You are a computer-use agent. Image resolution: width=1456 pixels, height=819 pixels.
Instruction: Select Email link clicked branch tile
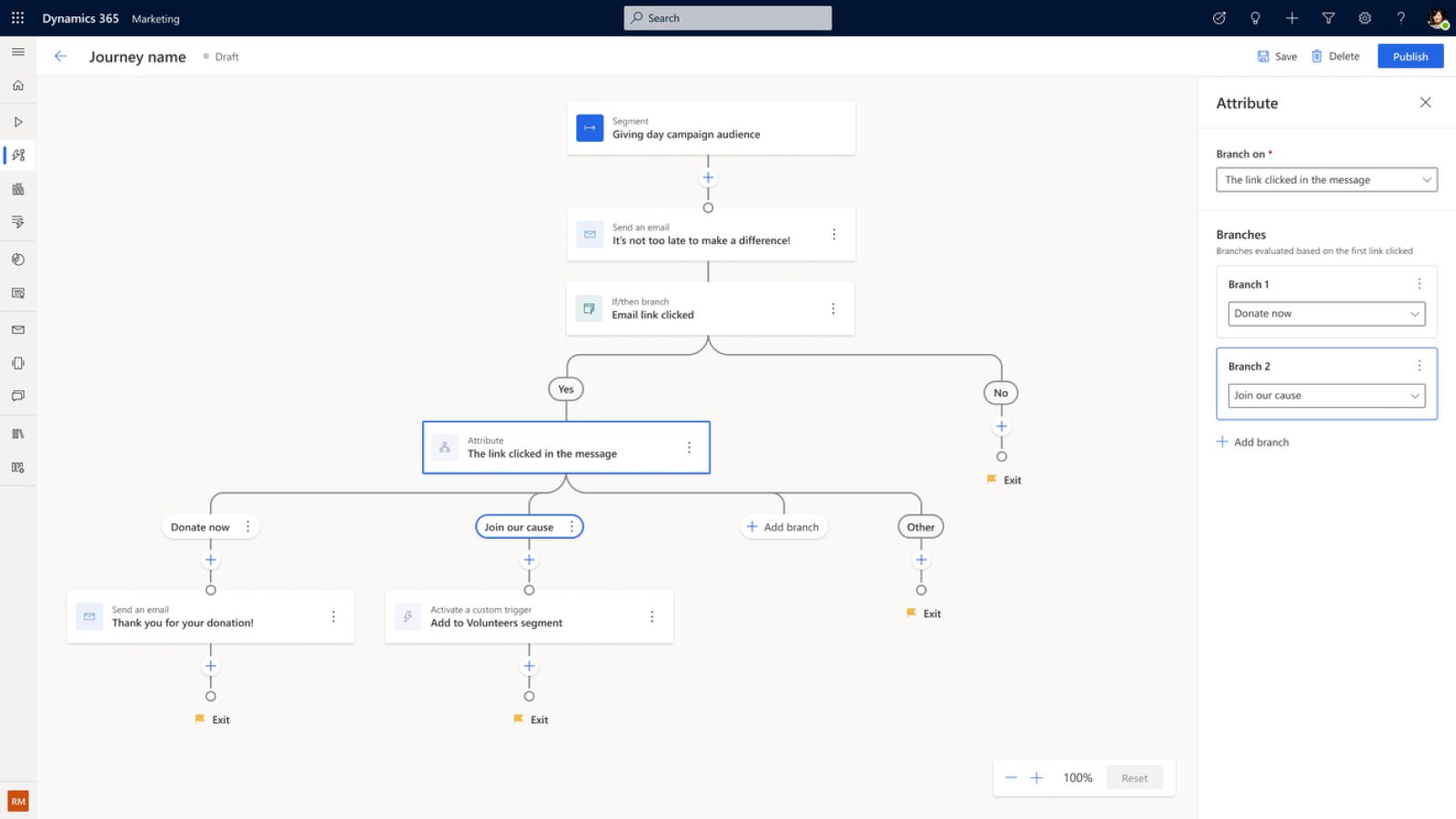coord(711,309)
